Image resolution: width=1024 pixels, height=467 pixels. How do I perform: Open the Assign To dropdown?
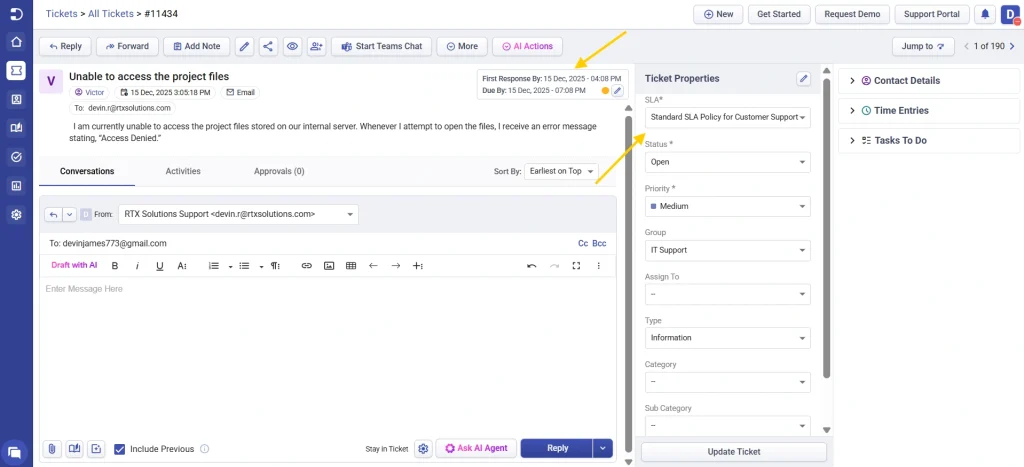tap(728, 294)
